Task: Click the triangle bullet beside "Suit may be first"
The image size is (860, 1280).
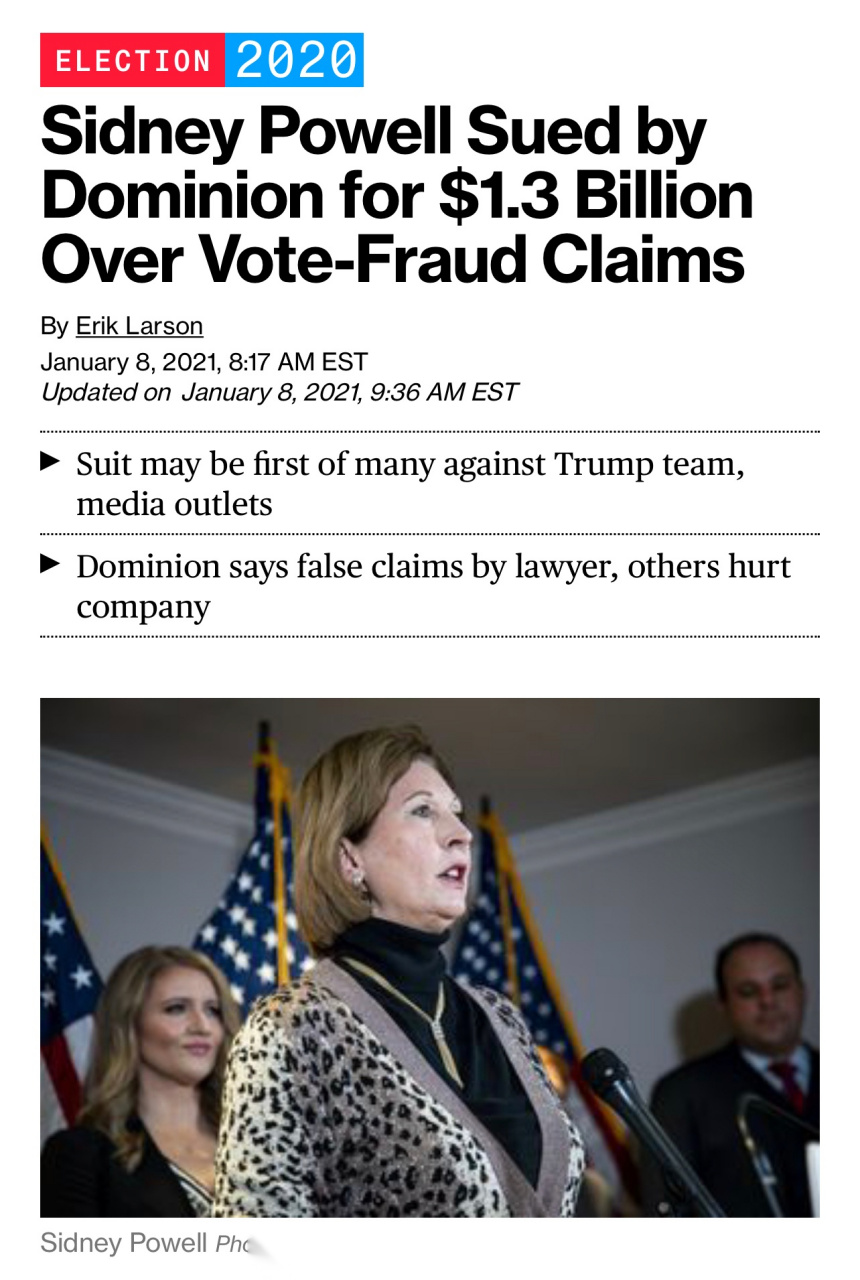Action: click(49, 463)
